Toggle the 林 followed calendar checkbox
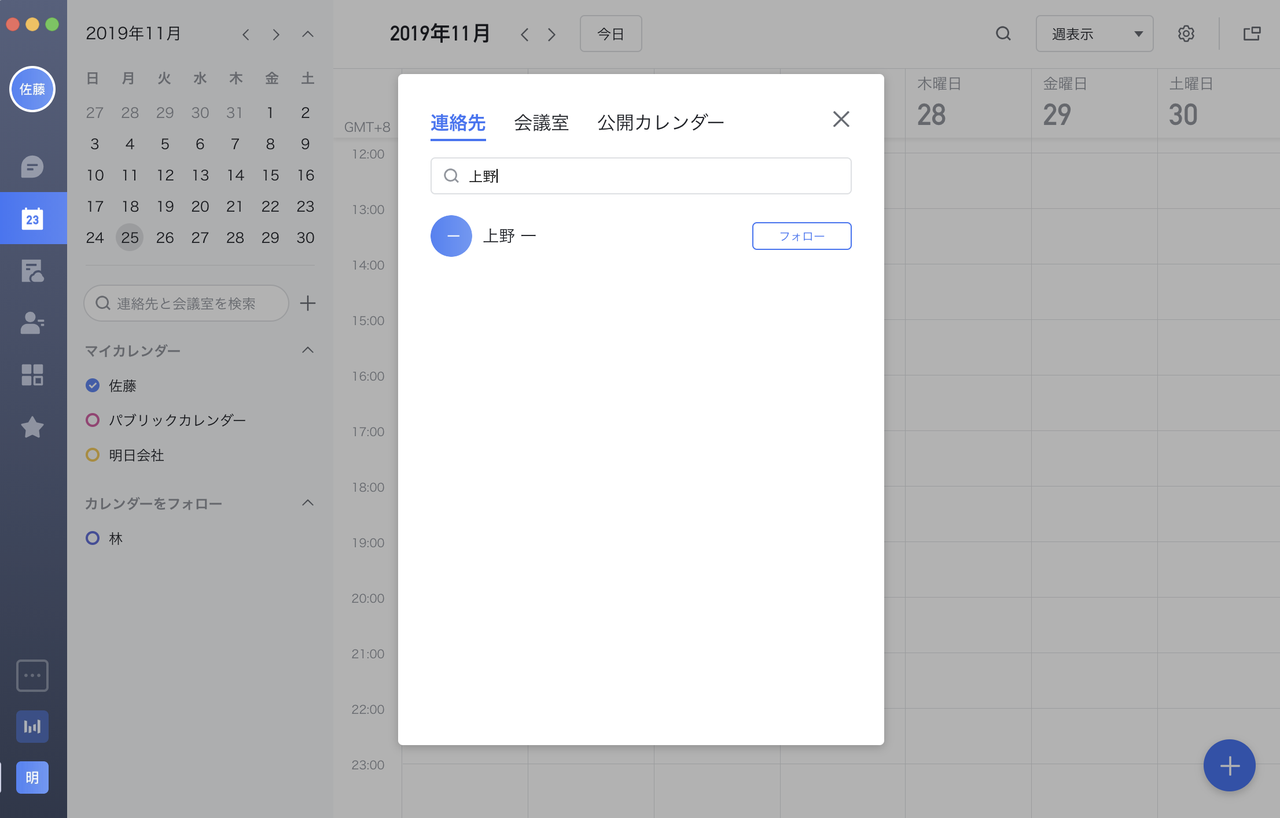This screenshot has height=818, width=1280. coord(93,538)
